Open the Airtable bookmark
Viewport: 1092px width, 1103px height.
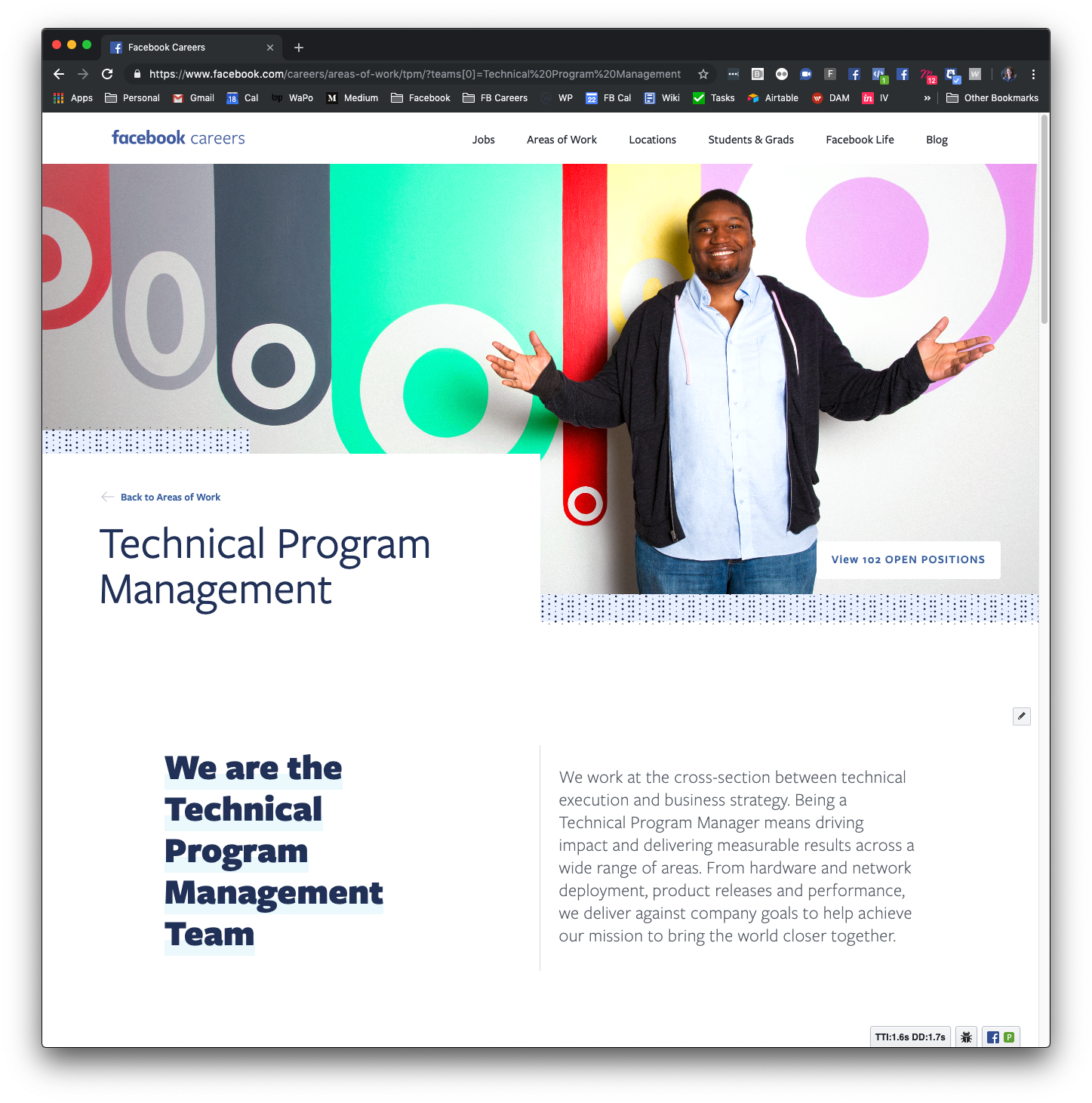[x=773, y=98]
